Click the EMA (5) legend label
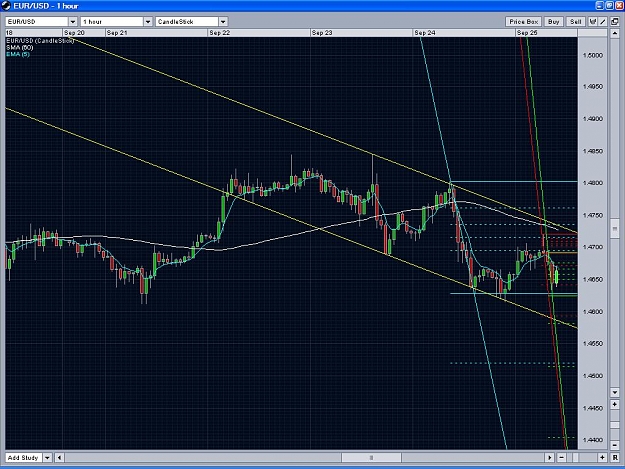 click(x=18, y=54)
